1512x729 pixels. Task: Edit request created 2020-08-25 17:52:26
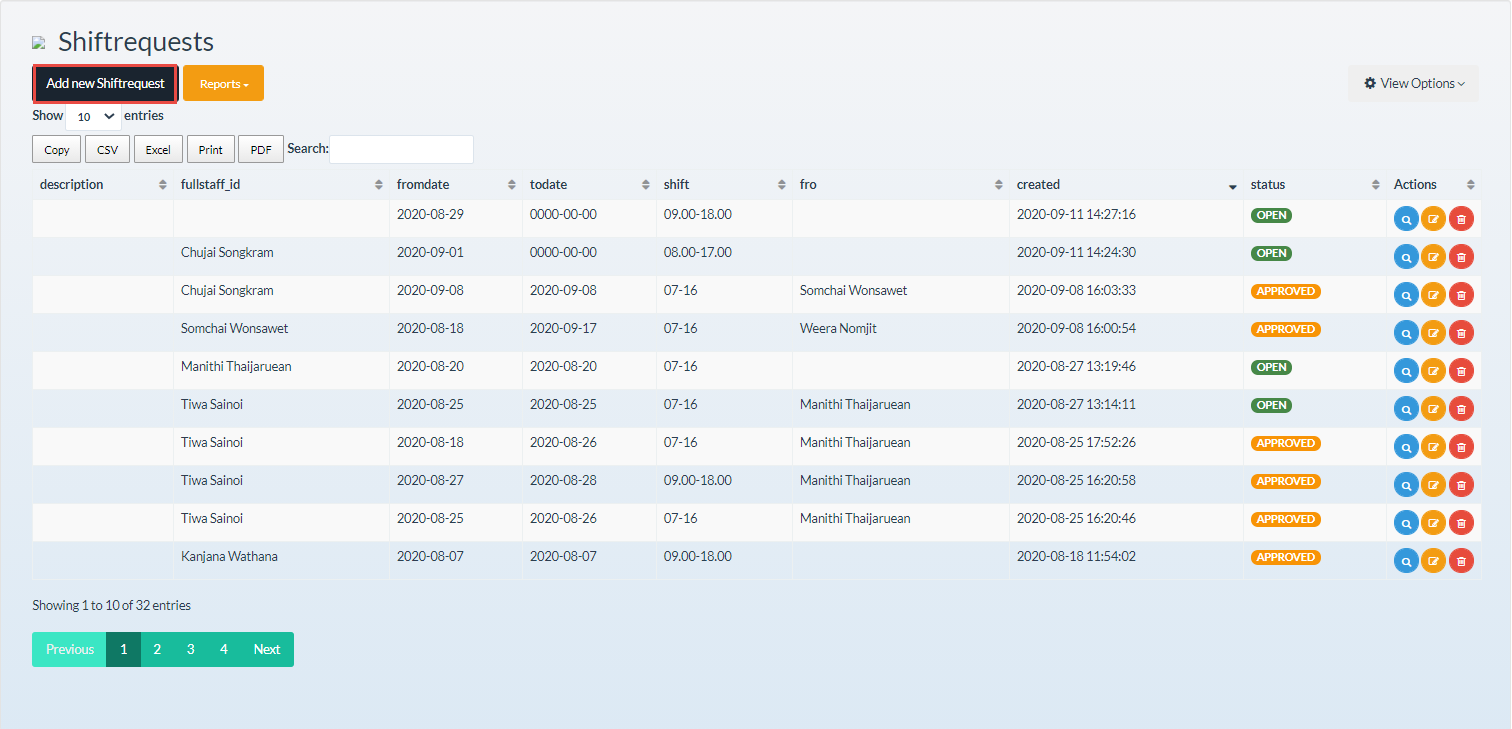[x=1434, y=447]
